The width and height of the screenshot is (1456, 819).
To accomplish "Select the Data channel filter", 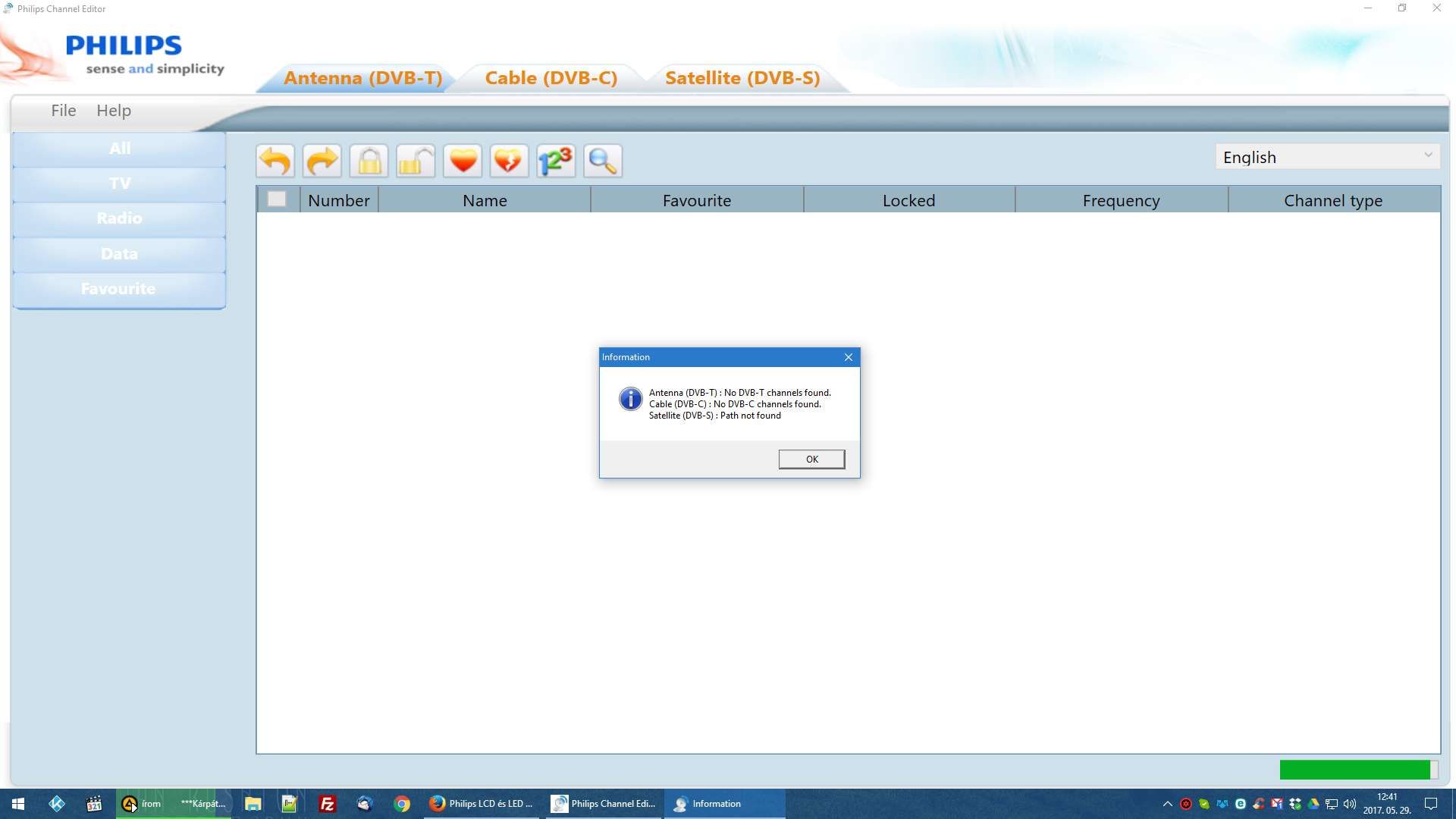I will [x=119, y=253].
